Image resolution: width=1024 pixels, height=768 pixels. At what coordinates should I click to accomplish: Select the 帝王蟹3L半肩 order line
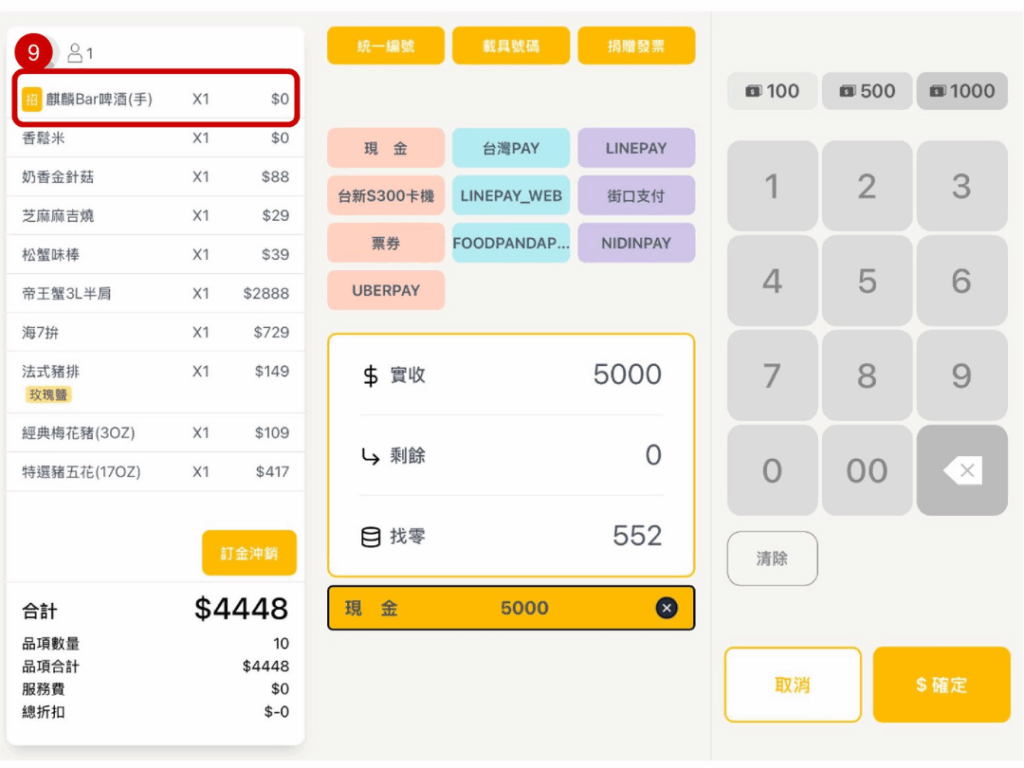click(x=155, y=293)
